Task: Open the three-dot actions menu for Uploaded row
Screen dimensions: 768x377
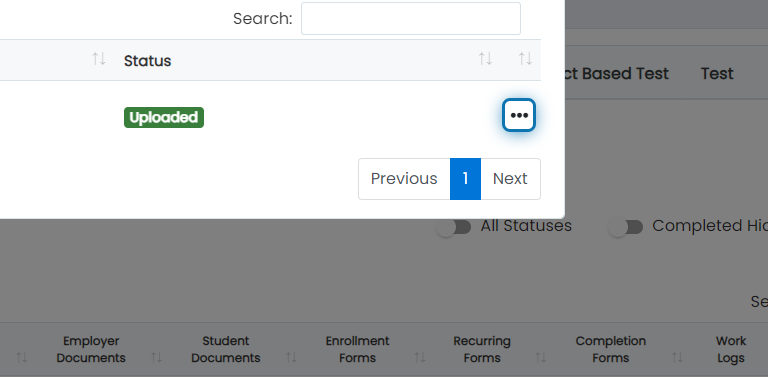Action: (519, 116)
